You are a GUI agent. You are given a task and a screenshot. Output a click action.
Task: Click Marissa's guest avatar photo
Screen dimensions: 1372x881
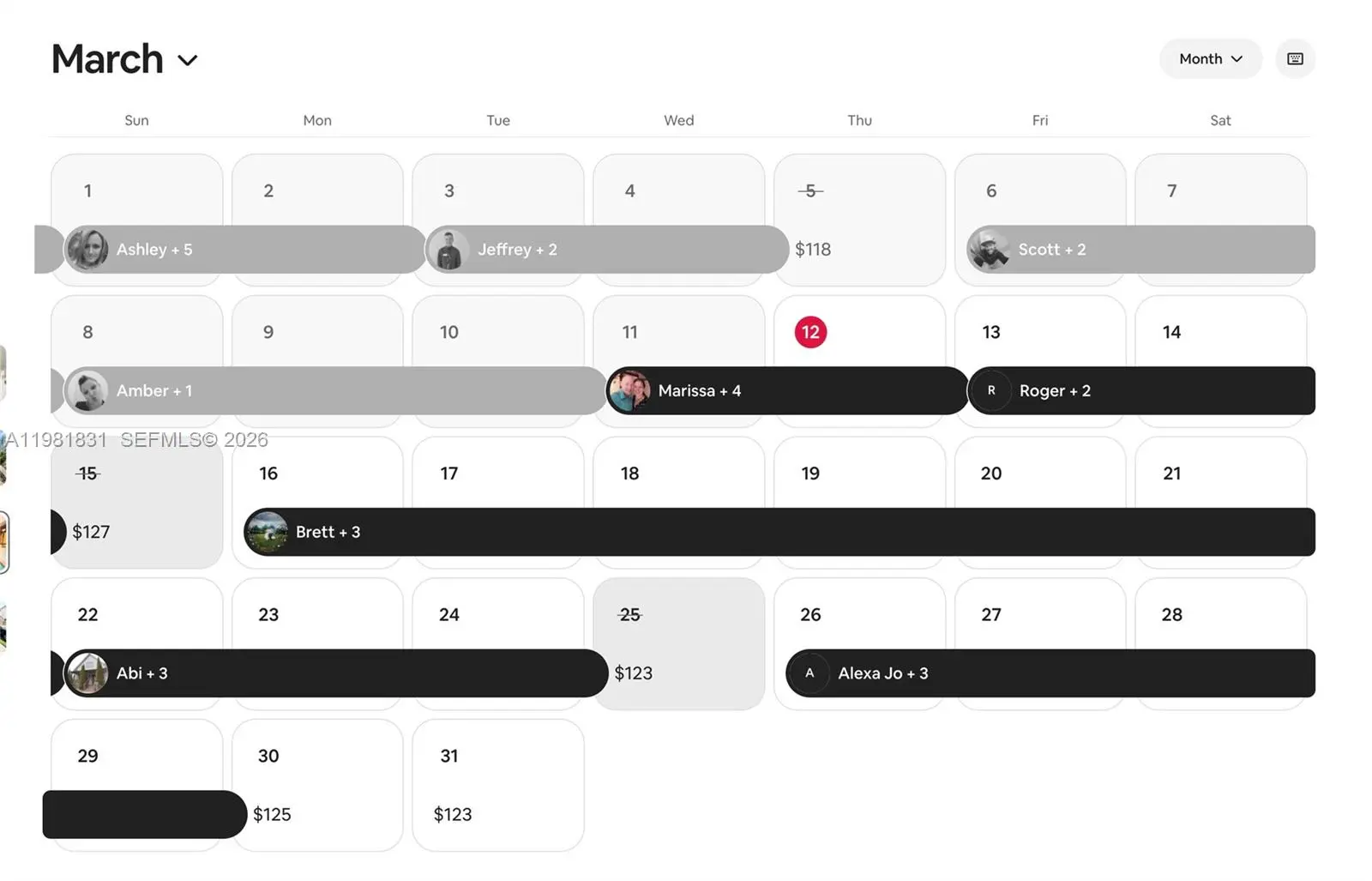tap(629, 391)
